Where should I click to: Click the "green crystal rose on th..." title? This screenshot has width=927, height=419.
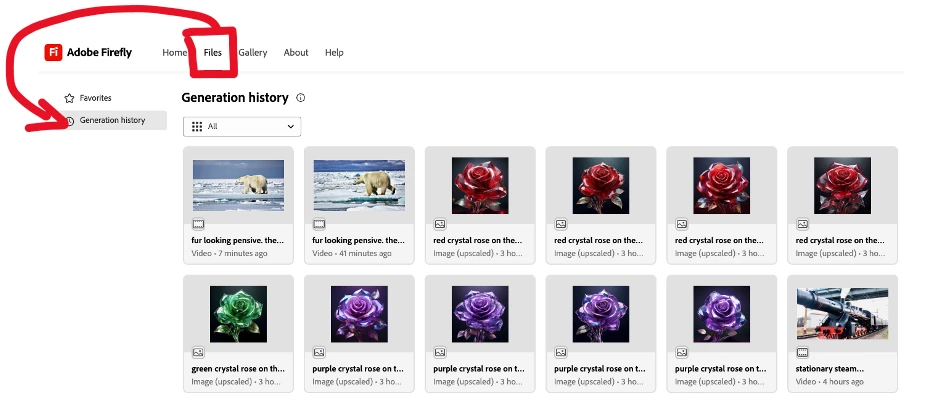(238, 369)
